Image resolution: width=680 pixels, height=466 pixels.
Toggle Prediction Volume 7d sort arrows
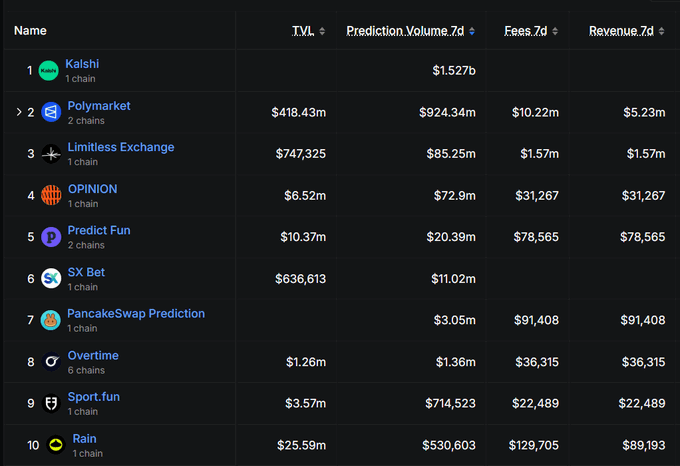[x=472, y=31]
